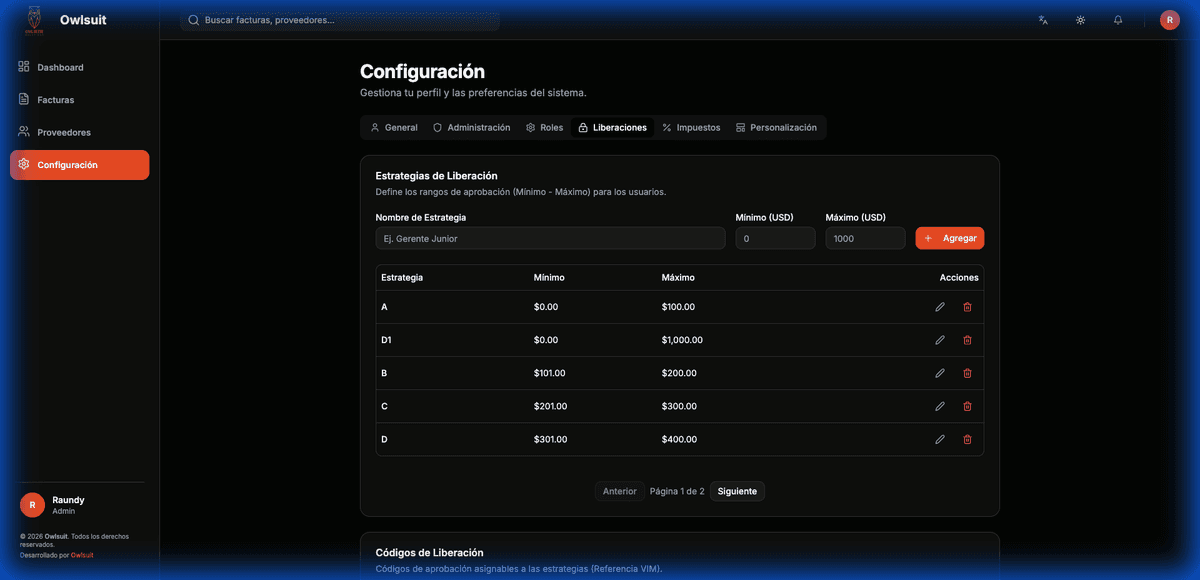The width and height of the screenshot is (1200, 580).
Task: Click the search magnifier icon
Action: (193, 19)
